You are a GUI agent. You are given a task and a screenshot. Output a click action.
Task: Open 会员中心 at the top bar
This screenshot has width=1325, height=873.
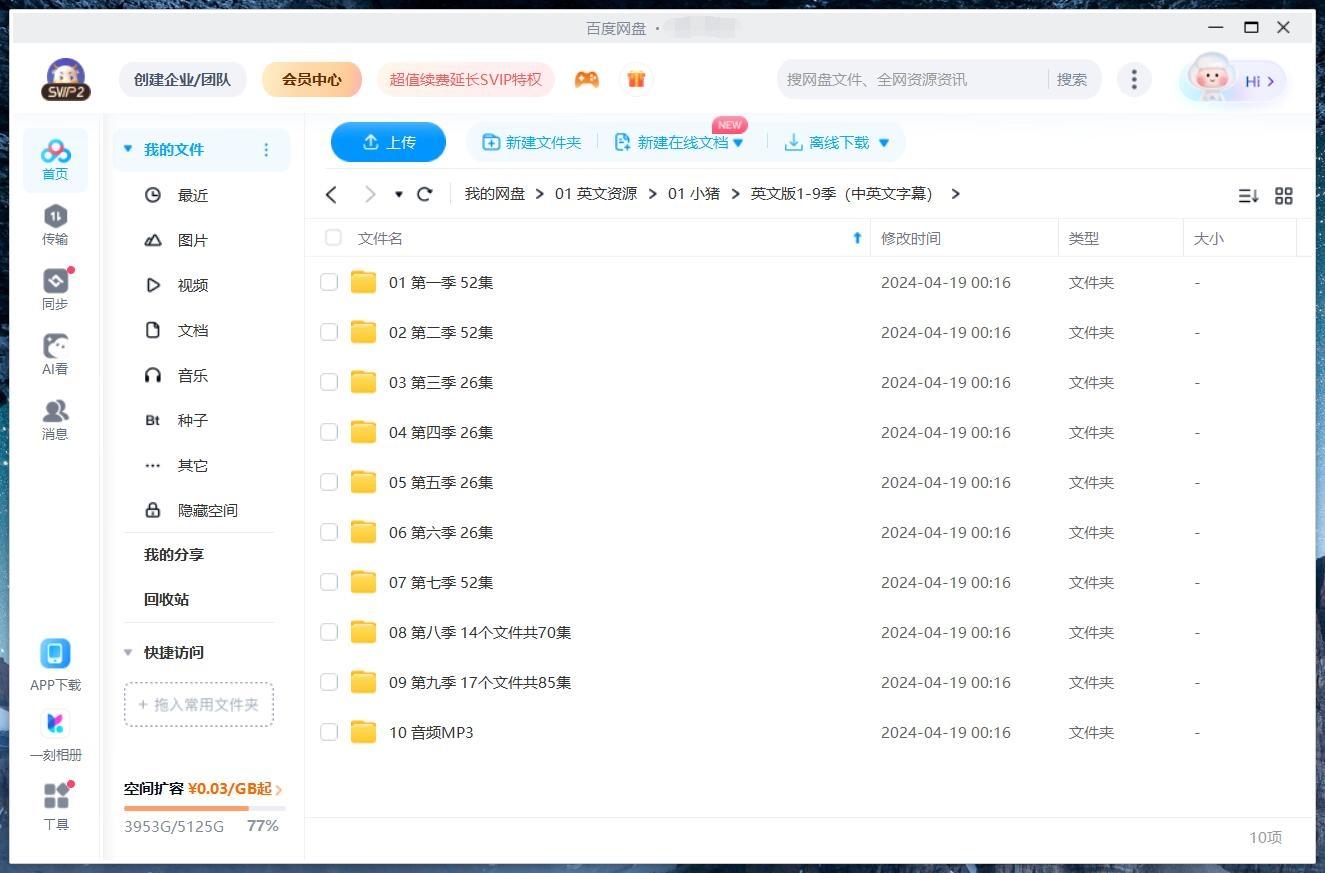tap(311, 79)
